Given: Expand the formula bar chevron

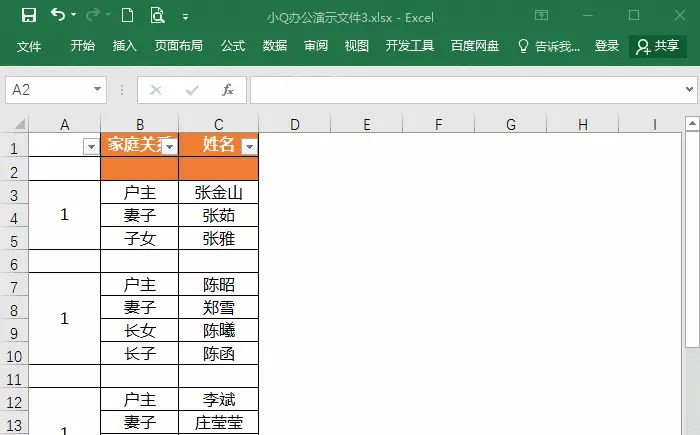Looking at the screenshot, I should coord(689,90).
